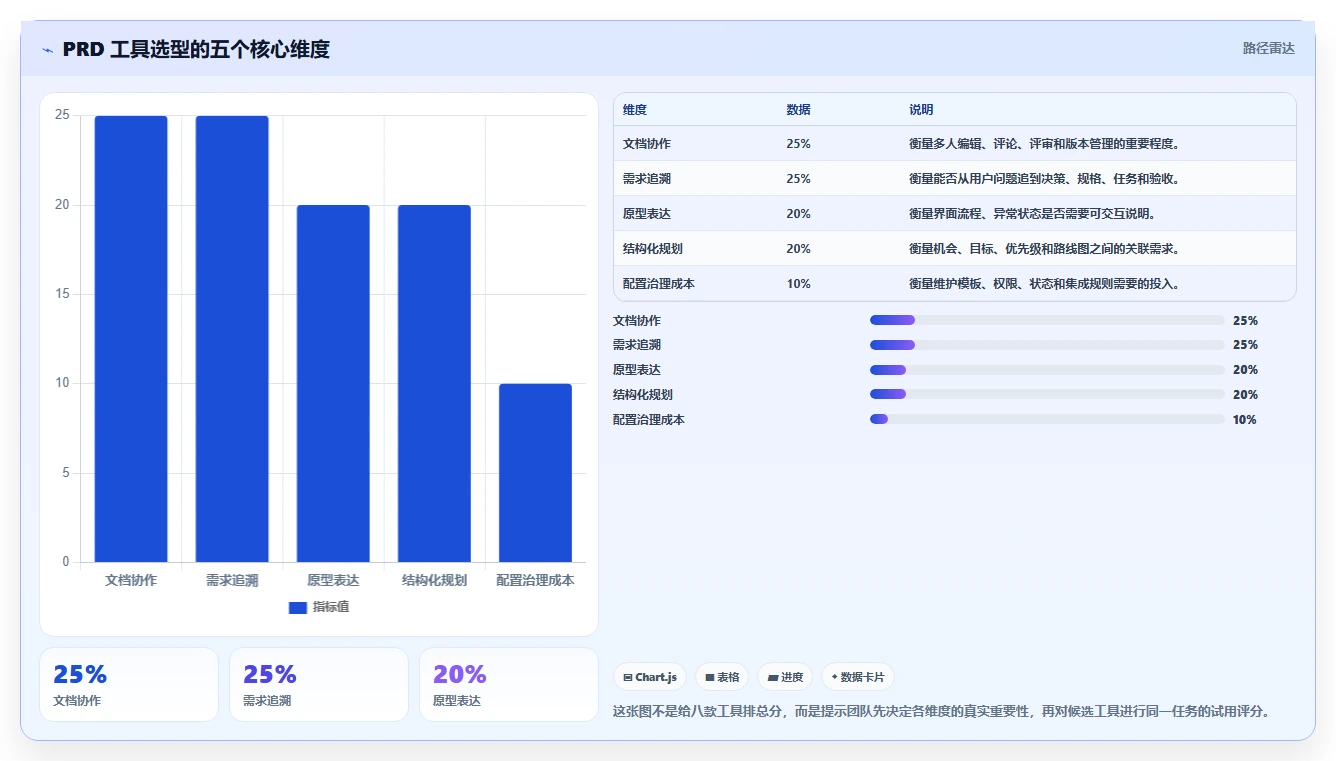Click the 配置治理成本 cell in table
The image size is (1336, 761).
(x=659, y=284)
